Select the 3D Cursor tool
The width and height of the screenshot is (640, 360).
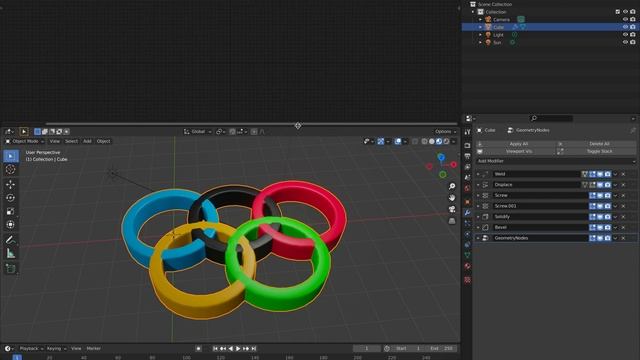(x=11, y=169)
